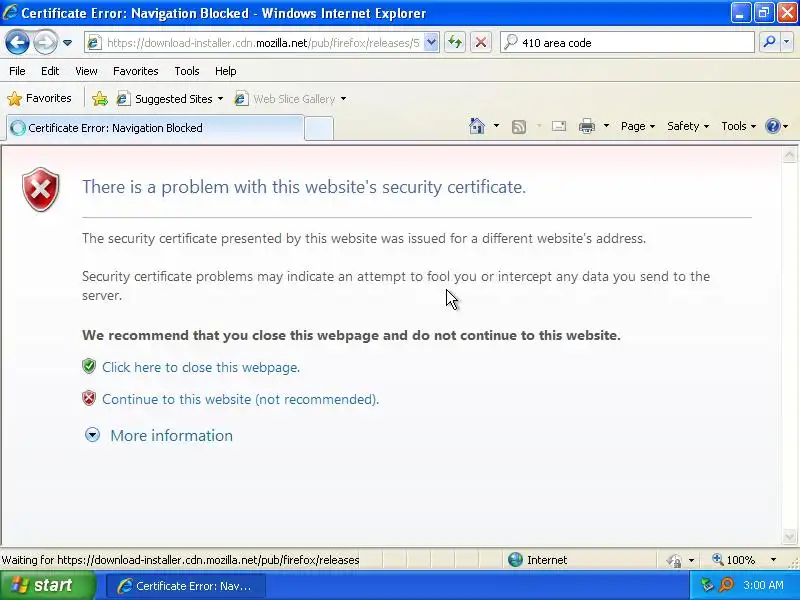Expand the More information arrow
800x600 pixels.
(92, 435)
